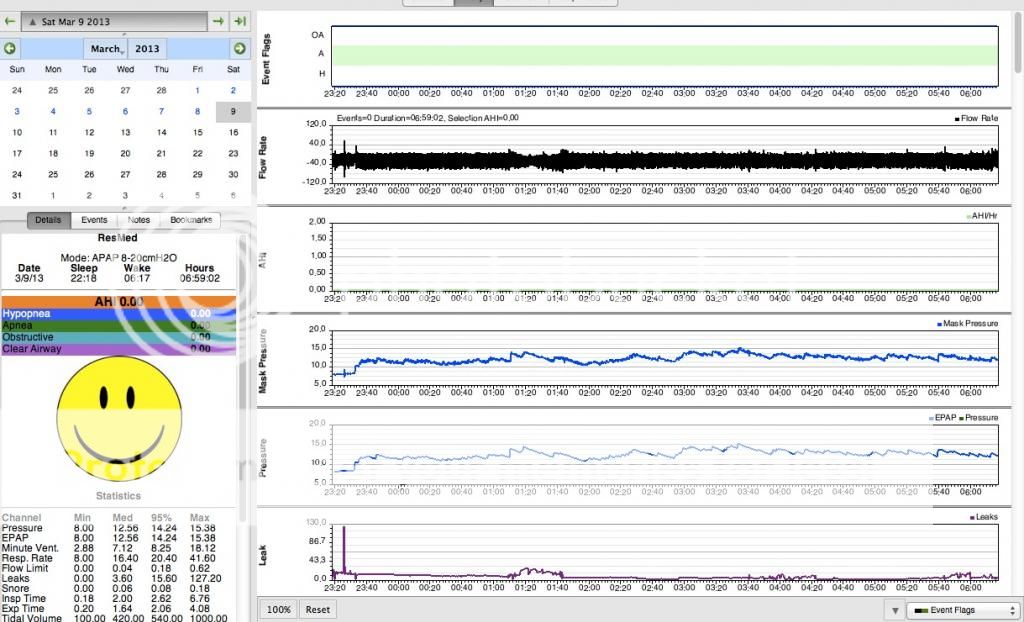Select March 8 in the calendar
The width and height of the screenshot is (1024, 622).
click(x=197, y=111)
